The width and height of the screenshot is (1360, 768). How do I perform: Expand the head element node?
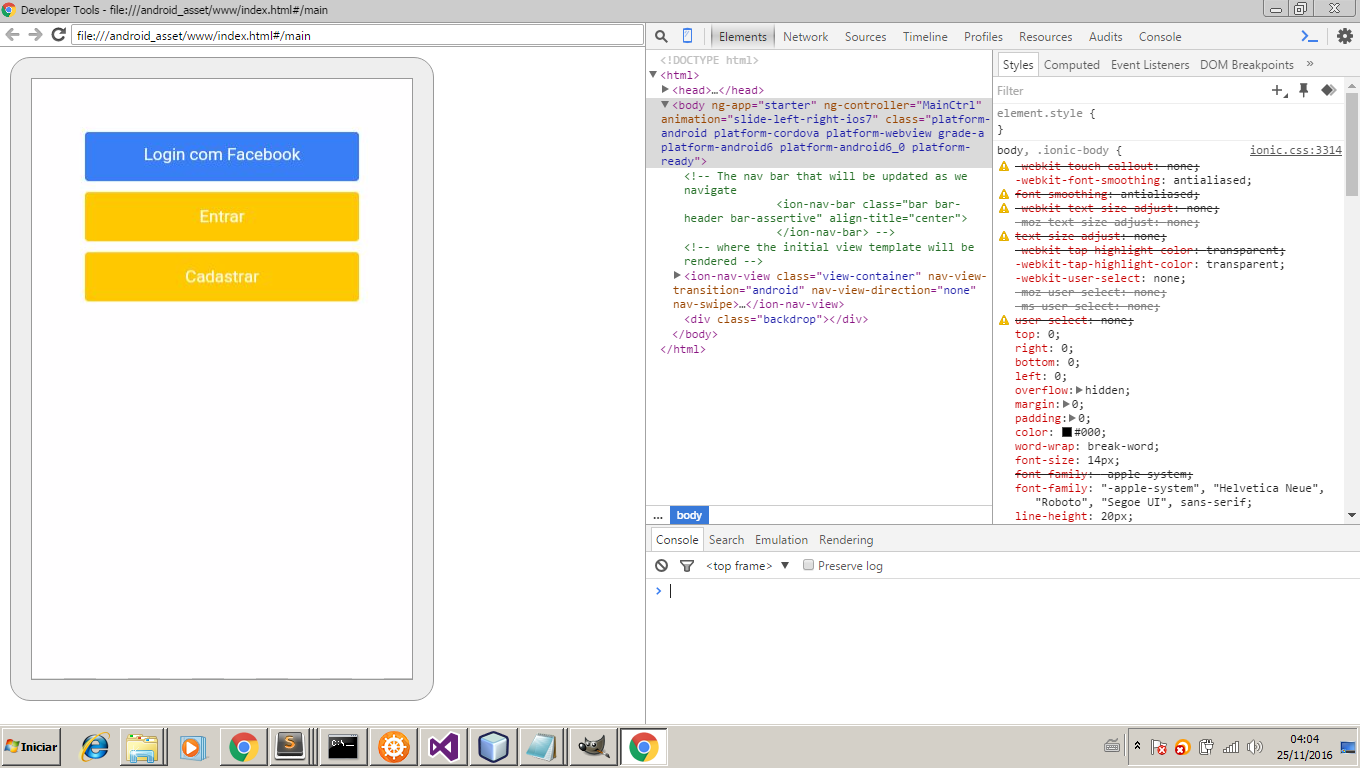(666, 90)
